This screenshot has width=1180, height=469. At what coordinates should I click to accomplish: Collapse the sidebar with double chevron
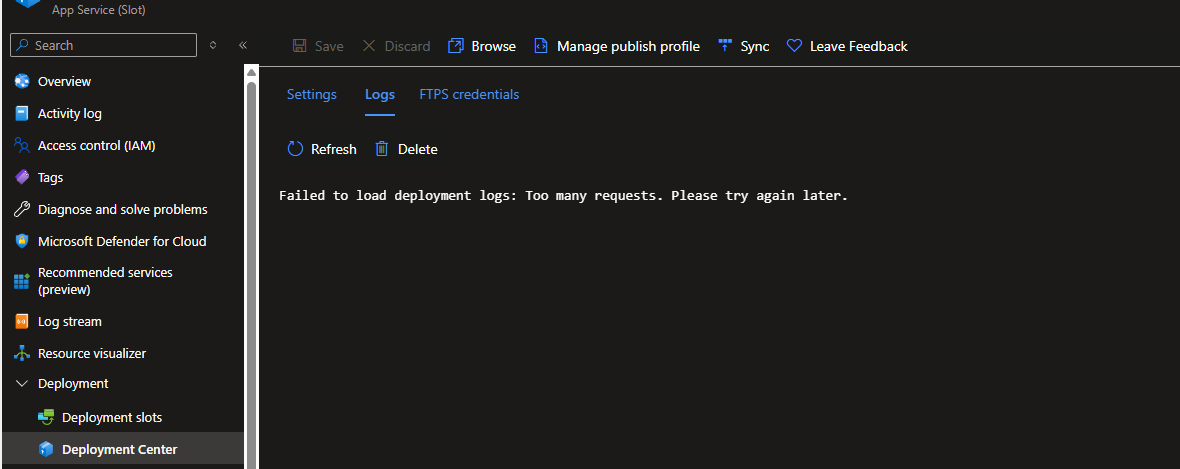point(243,45)
